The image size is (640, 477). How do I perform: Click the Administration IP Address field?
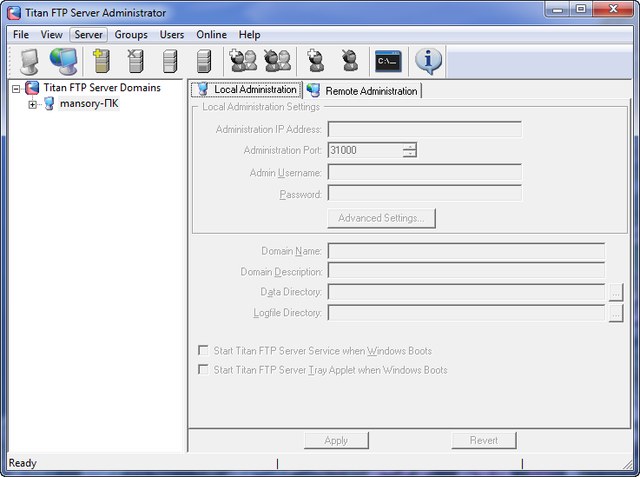[x=424, y=129]
